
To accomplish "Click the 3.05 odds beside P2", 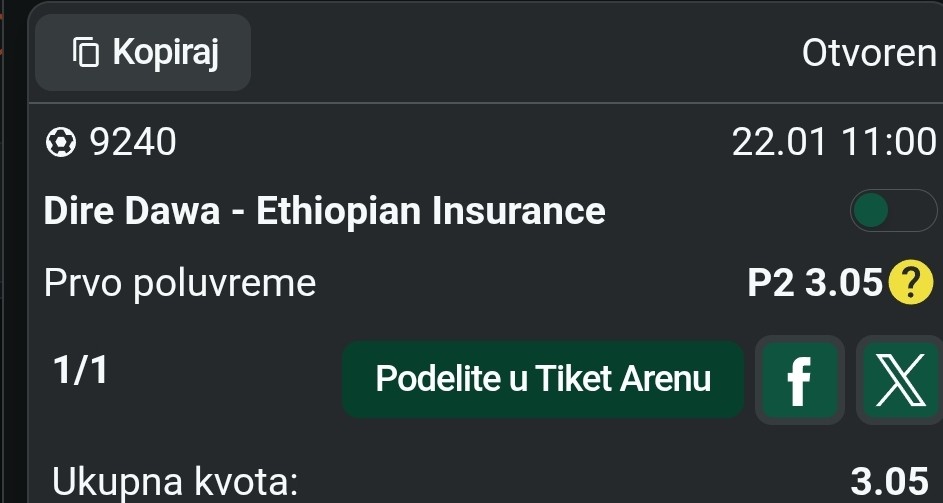I will pyautogui.click(x=844, y=285).
